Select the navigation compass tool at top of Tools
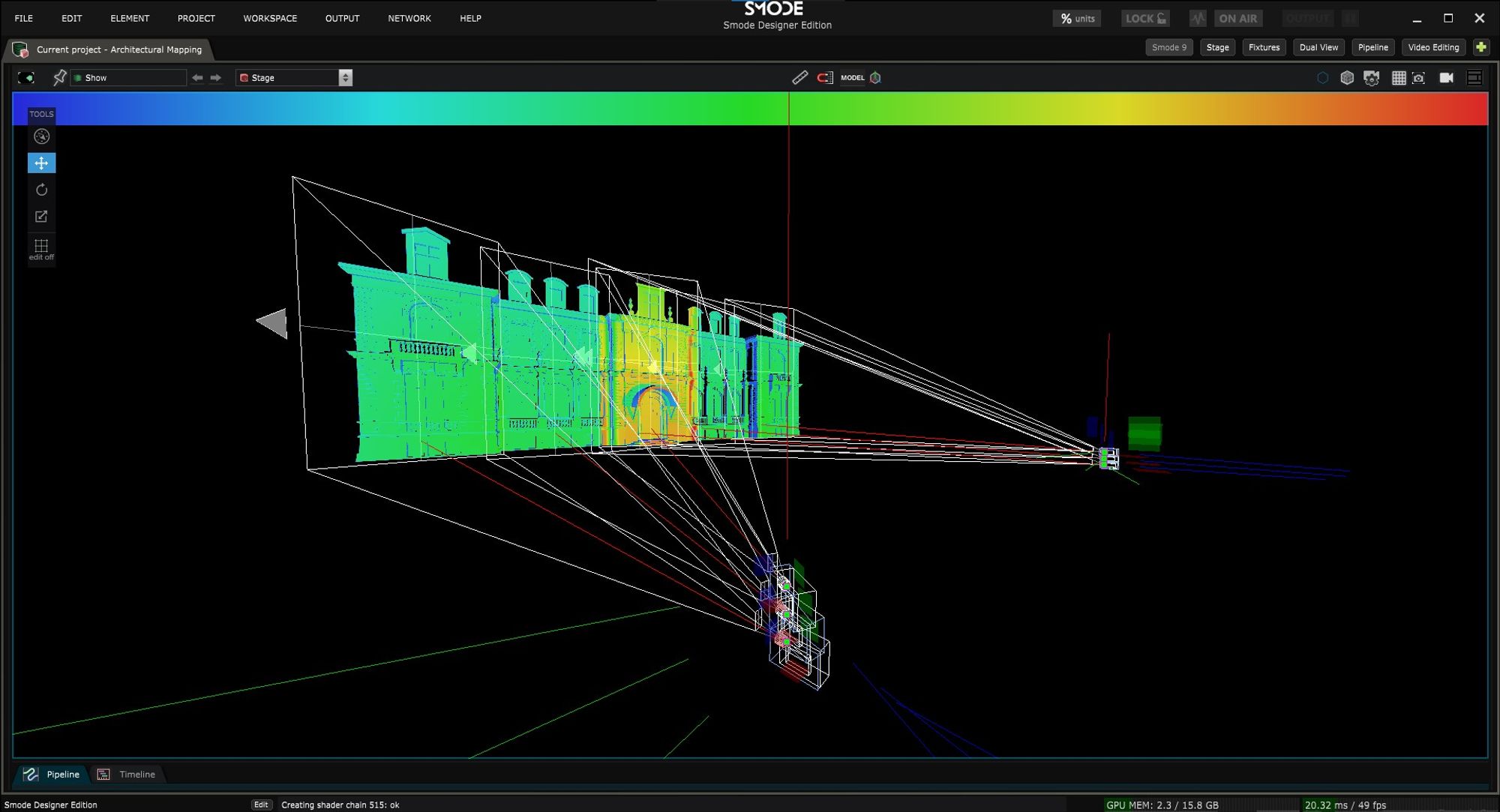1500x812 pixels. pyautogui.click(x=41, y=136)
